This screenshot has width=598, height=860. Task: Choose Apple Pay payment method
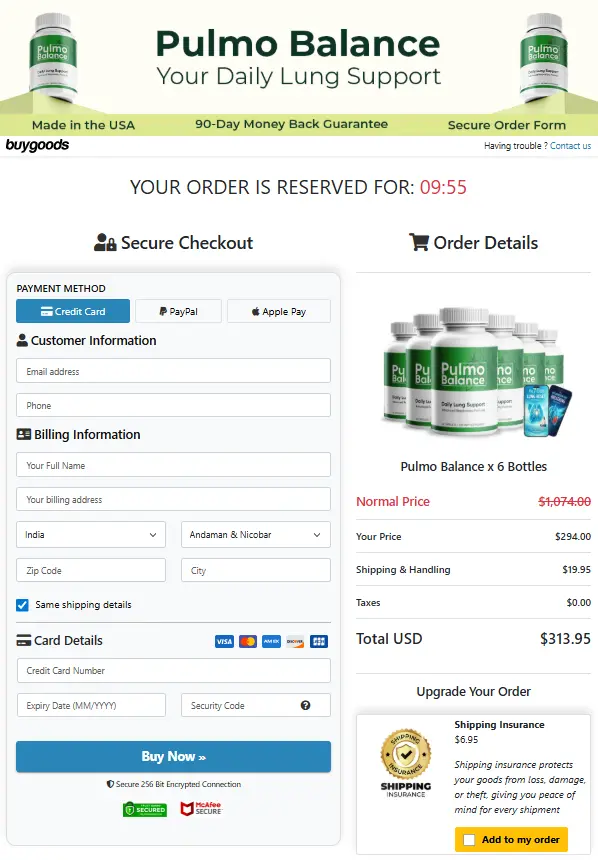tap(279, 311)
